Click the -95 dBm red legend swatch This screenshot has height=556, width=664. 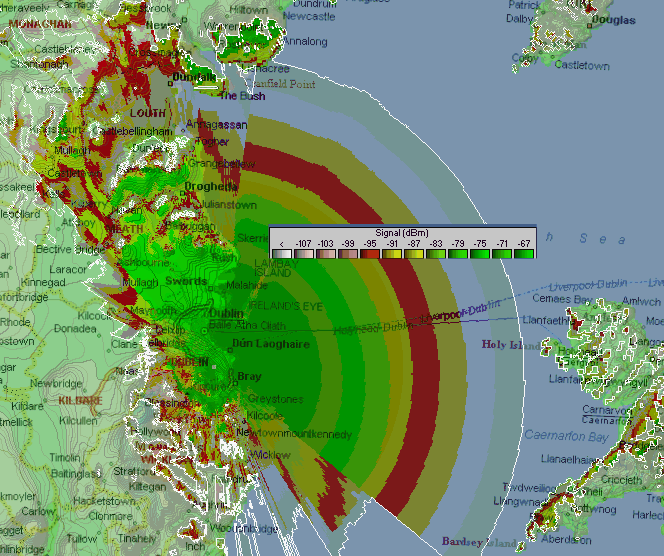pyautogui.click(x=369, y=253)
